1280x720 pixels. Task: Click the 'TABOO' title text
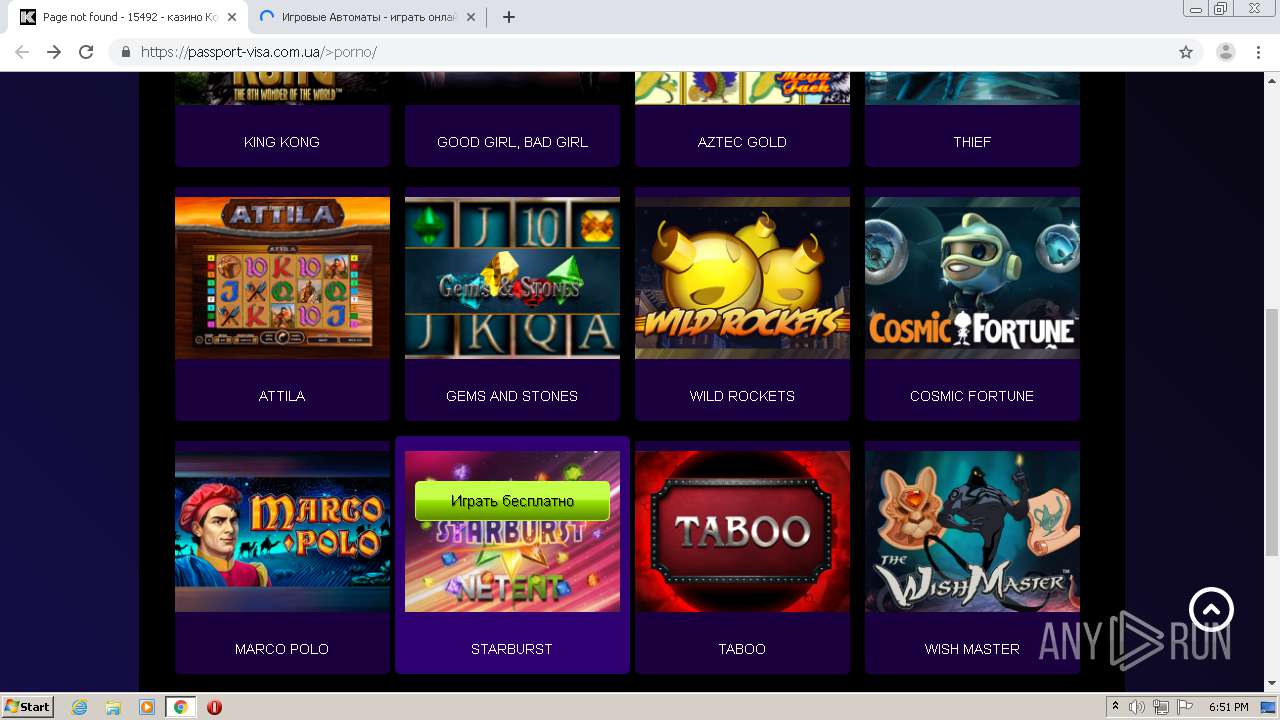point(742,649)
